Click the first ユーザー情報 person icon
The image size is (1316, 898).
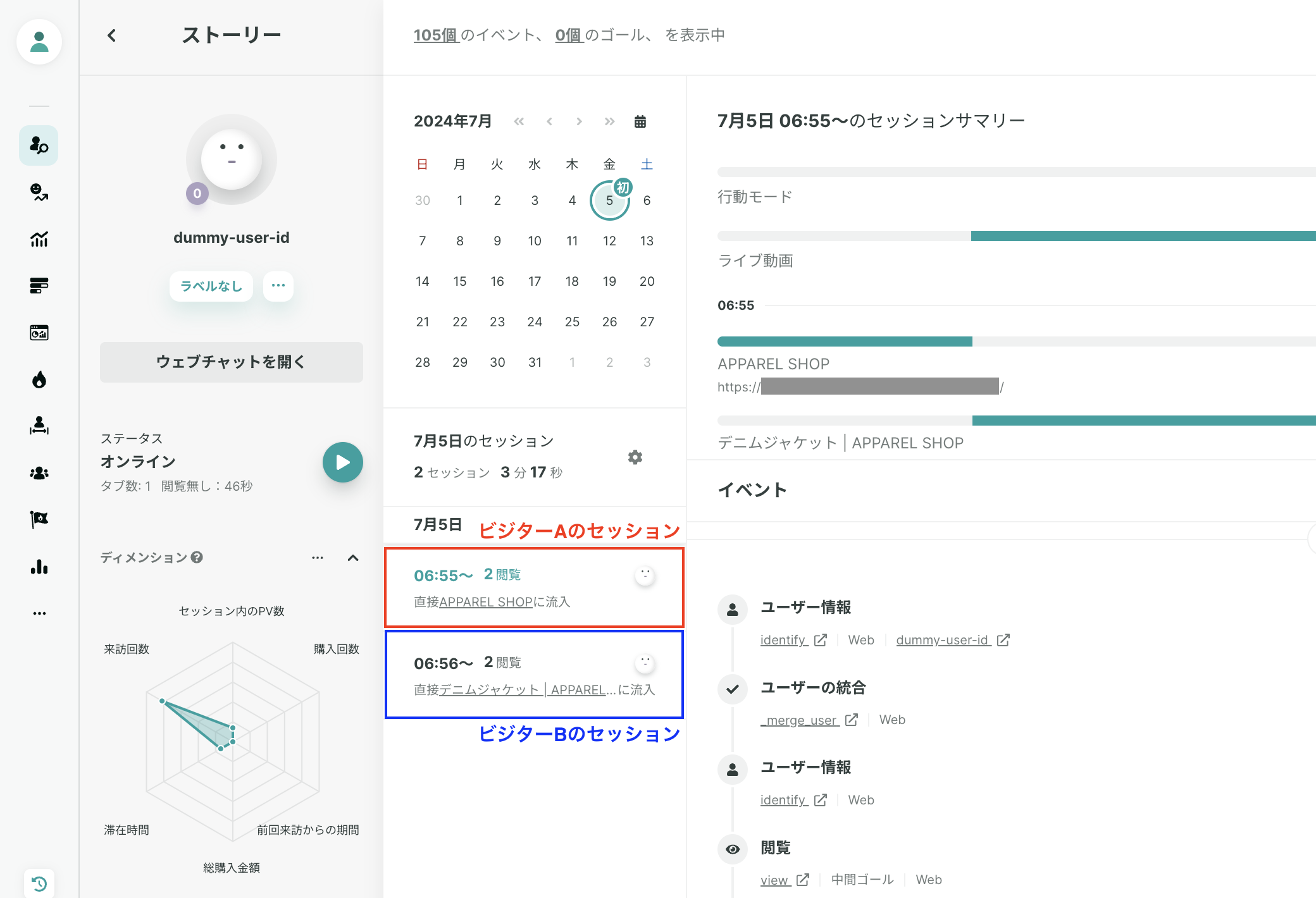733,610
